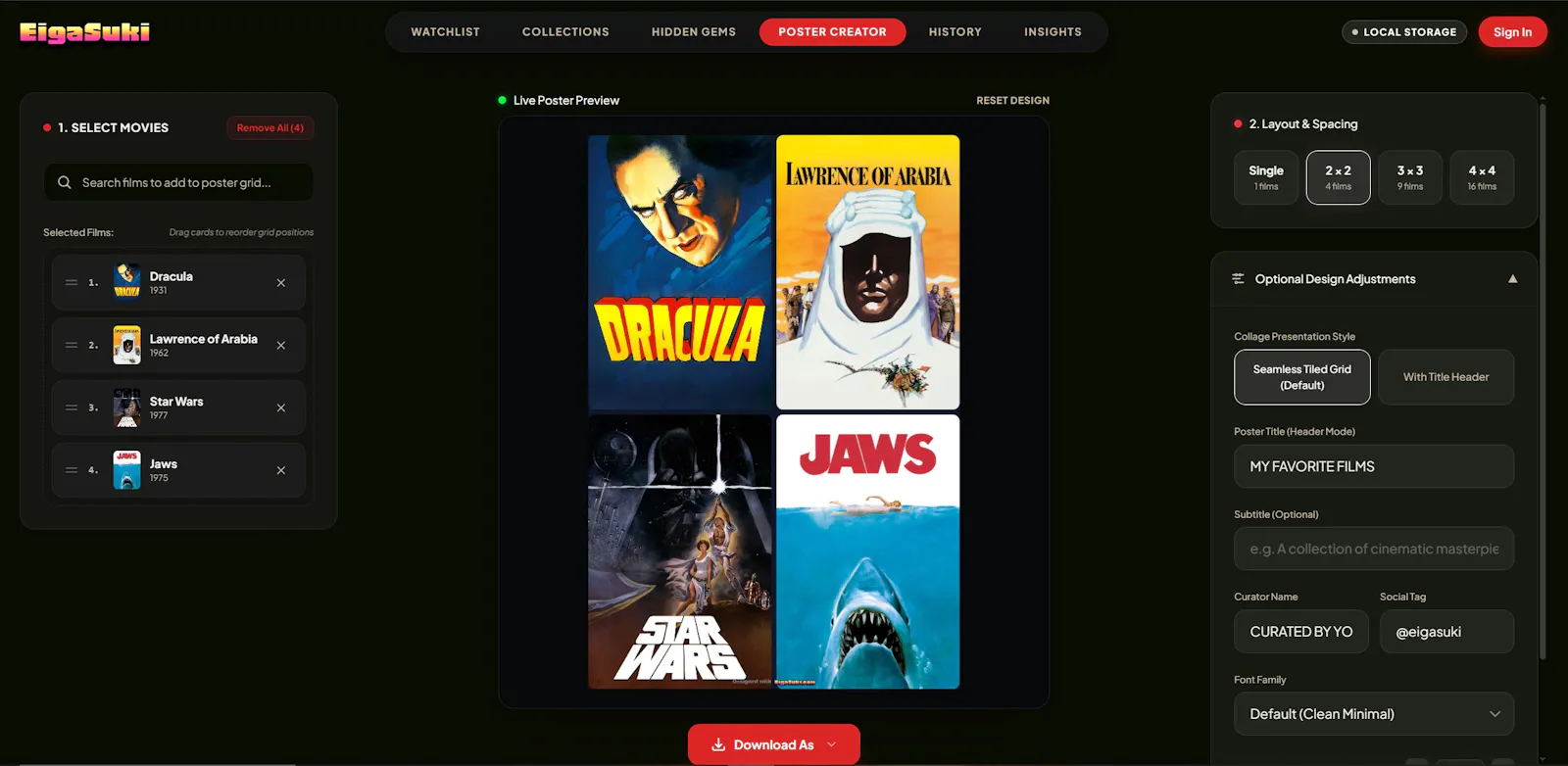Click the Dracula poster in the preview
The image size is (1568, 766).
[681, 272]
